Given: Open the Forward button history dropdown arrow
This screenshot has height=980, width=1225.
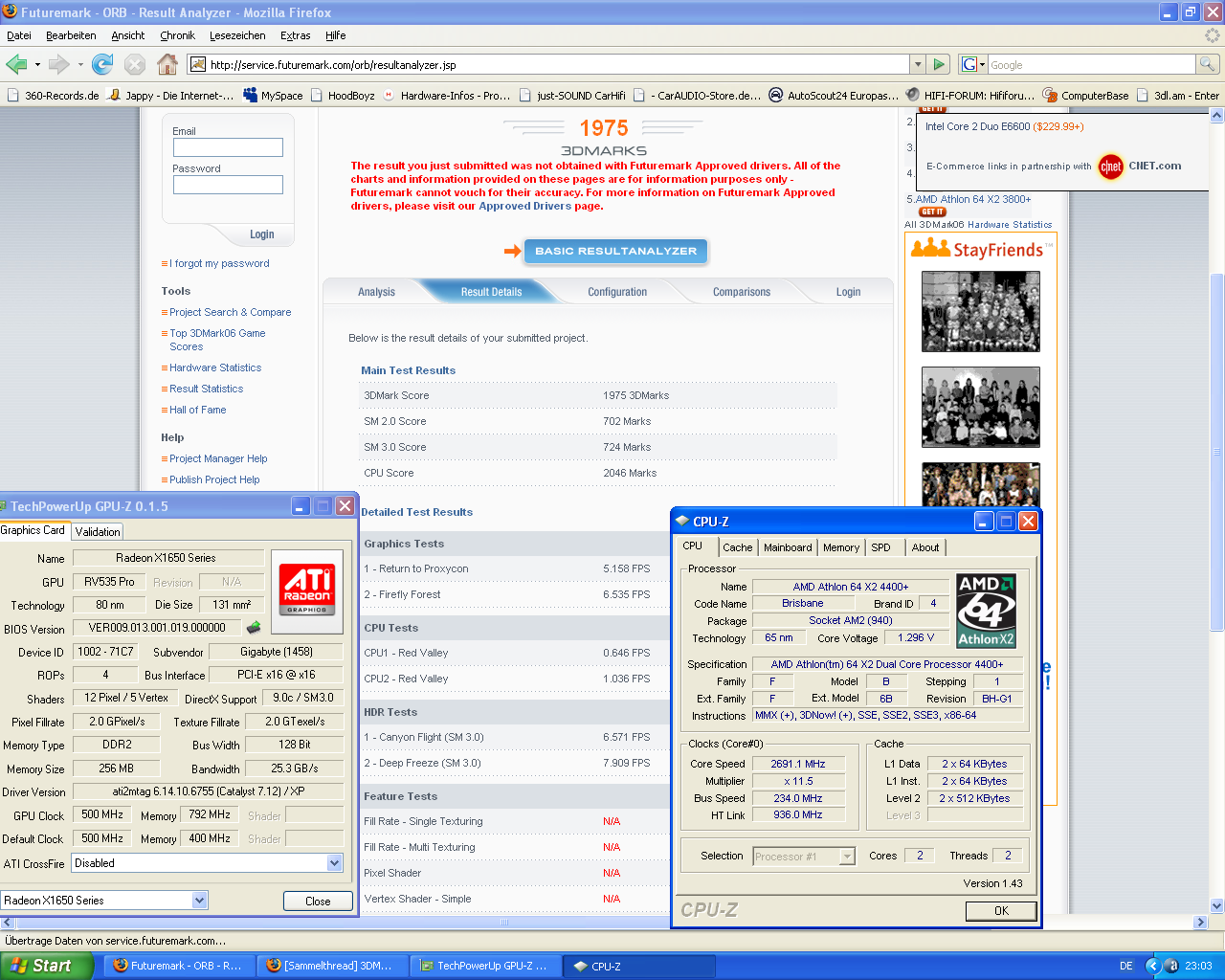Looking at the screenshot, I should click(x=79, y=65).
